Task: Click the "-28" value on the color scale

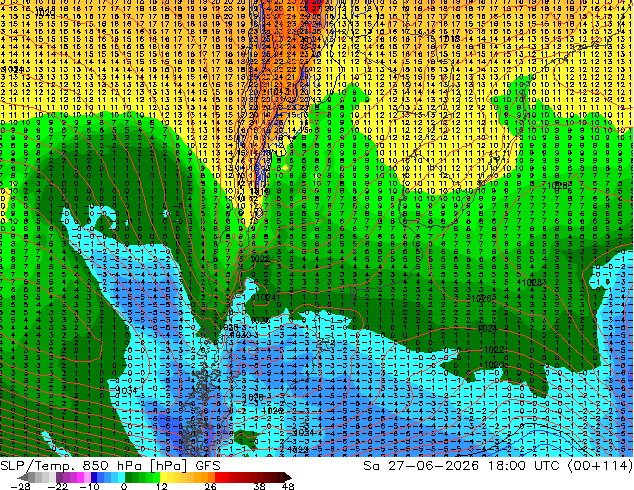Action: tap(20, 486)
